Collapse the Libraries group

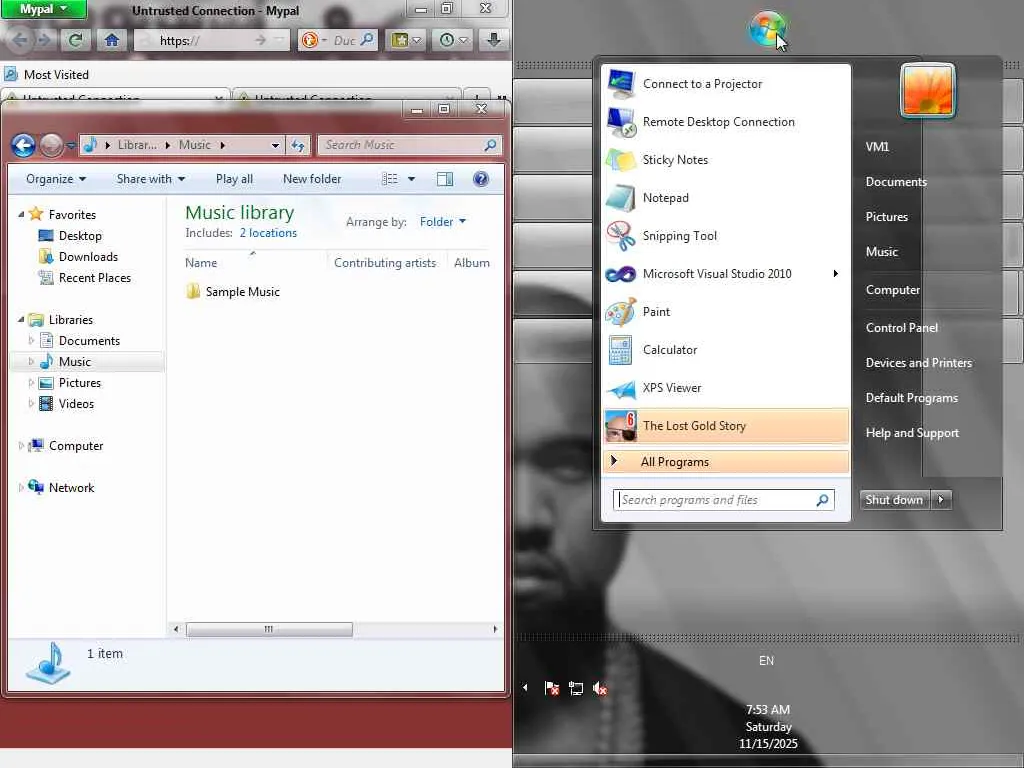tap(21, 319)
